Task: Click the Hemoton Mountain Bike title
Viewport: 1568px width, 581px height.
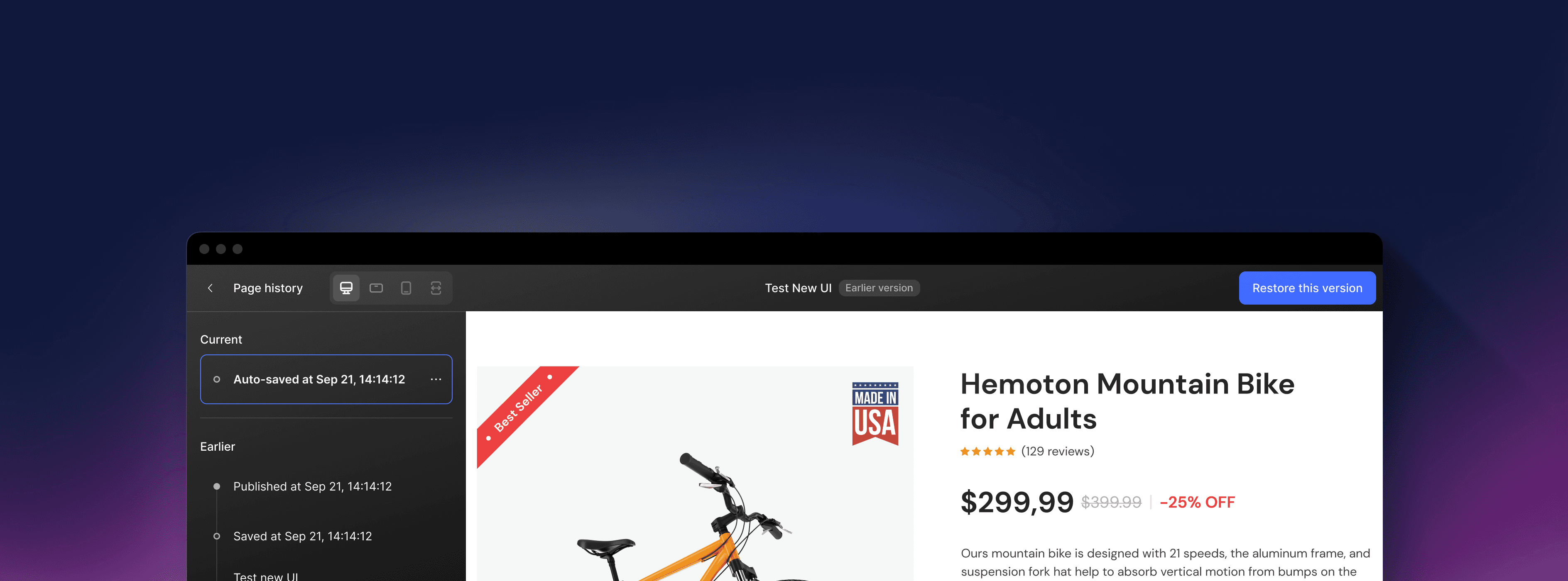Action: (1127, 401)
